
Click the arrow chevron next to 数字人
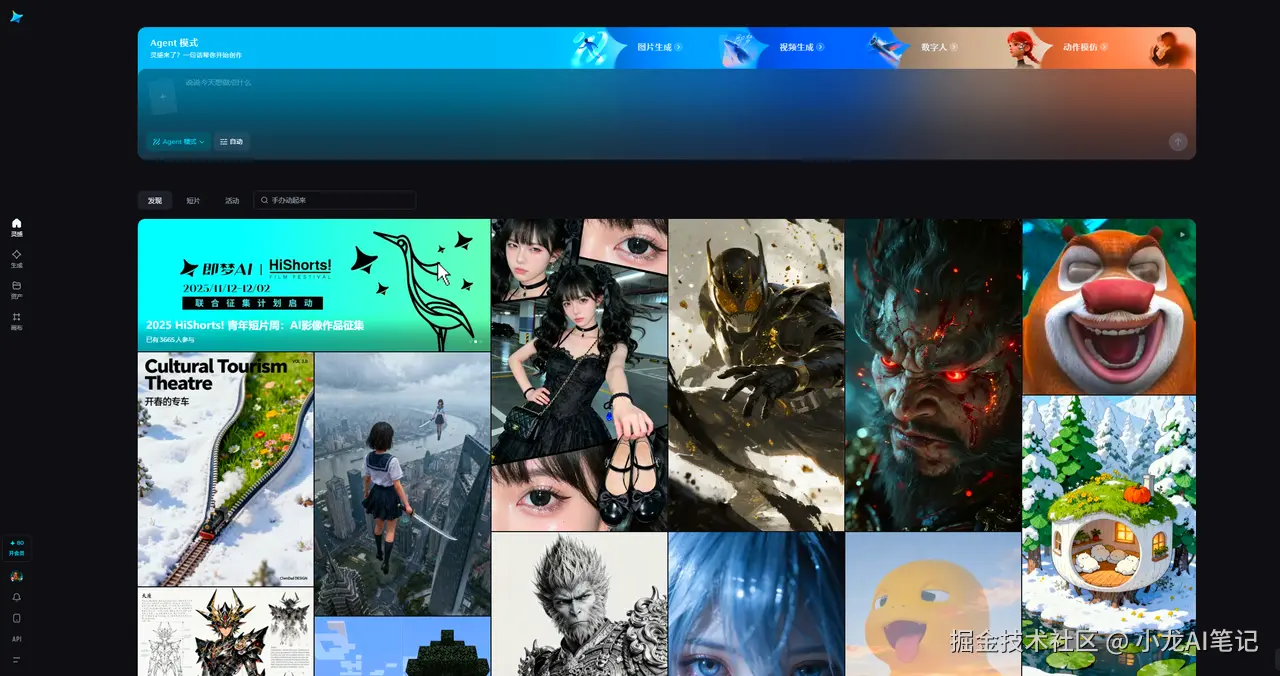tap(953, 47)
